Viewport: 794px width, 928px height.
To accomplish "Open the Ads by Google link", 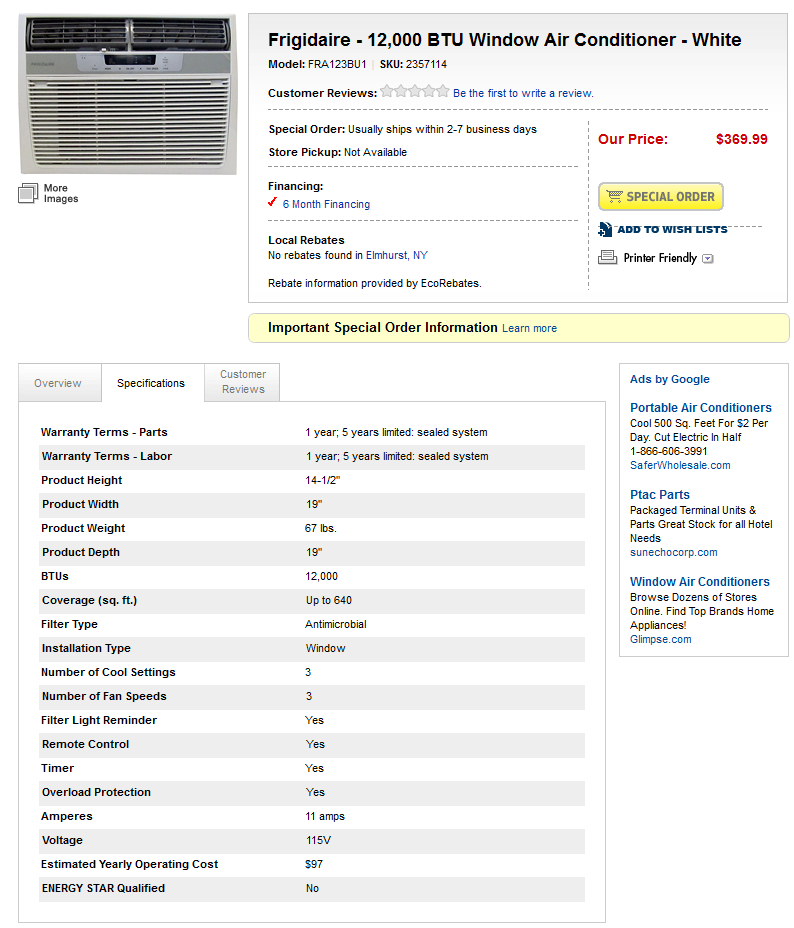I will [670, 379].
